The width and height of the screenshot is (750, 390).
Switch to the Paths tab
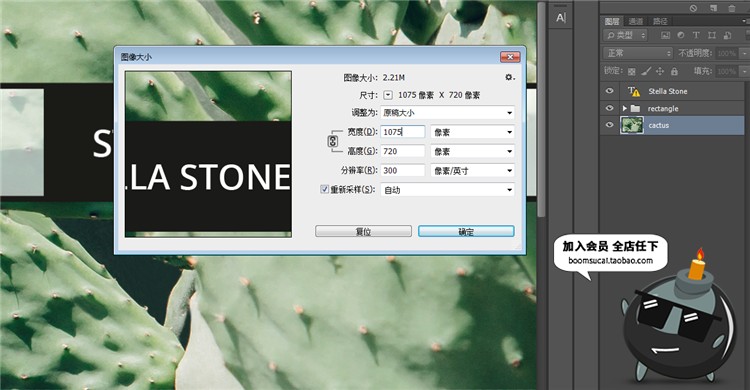pyautogui.click(x=660, y=21)
